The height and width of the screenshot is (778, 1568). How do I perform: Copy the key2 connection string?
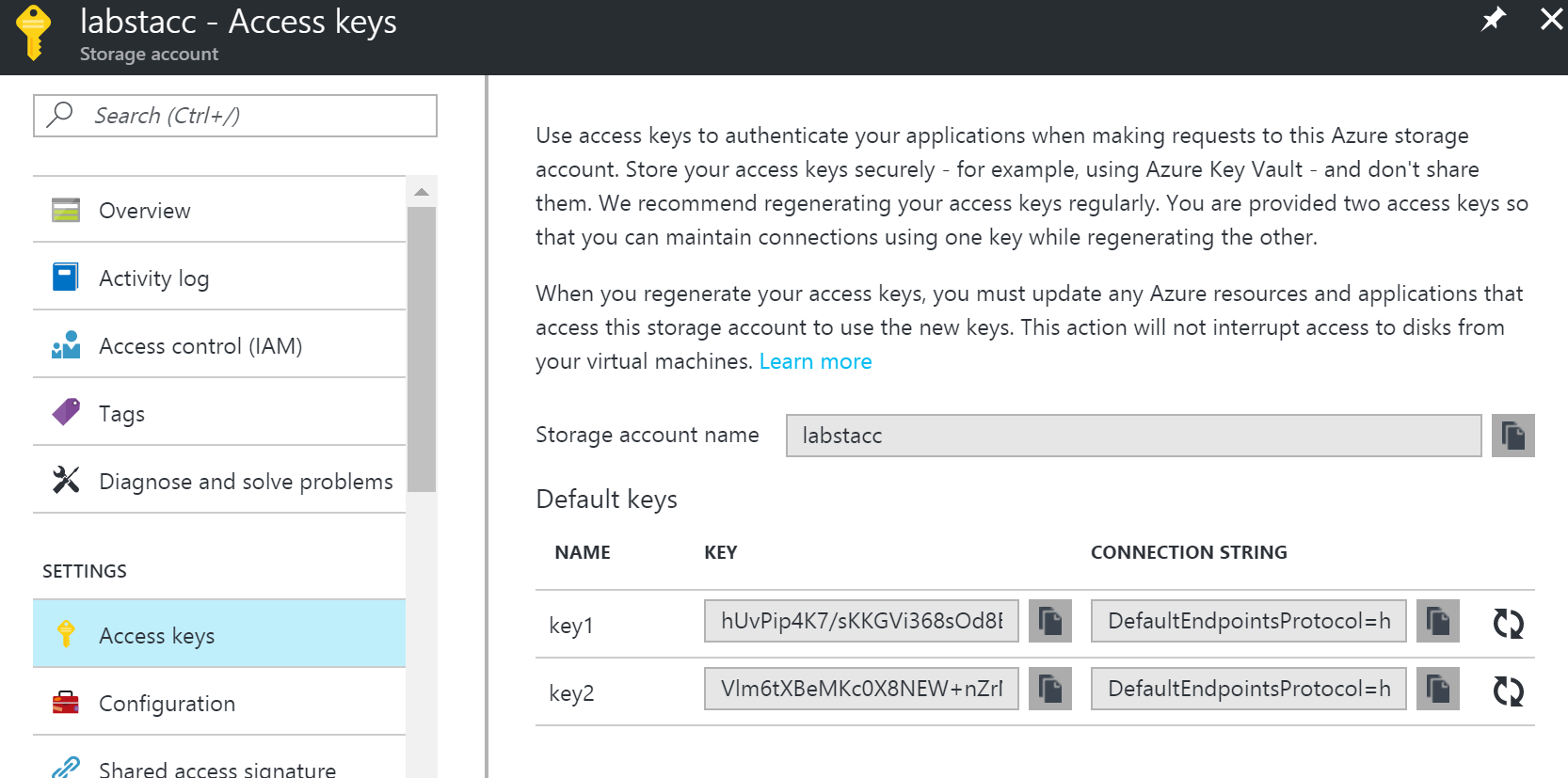[x=1438, y=689]
